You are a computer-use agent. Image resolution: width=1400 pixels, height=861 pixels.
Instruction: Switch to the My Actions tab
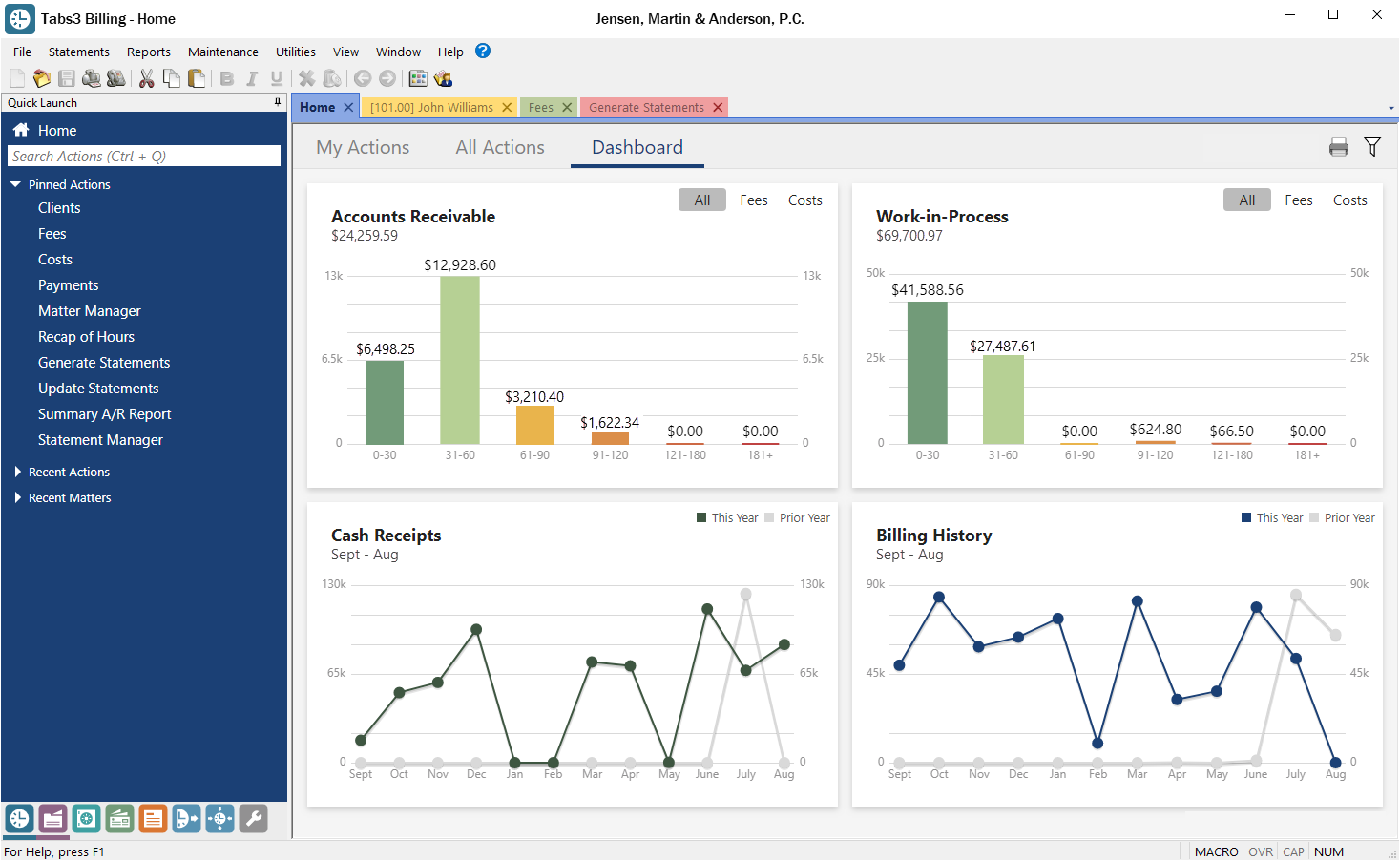pos(362,147)
